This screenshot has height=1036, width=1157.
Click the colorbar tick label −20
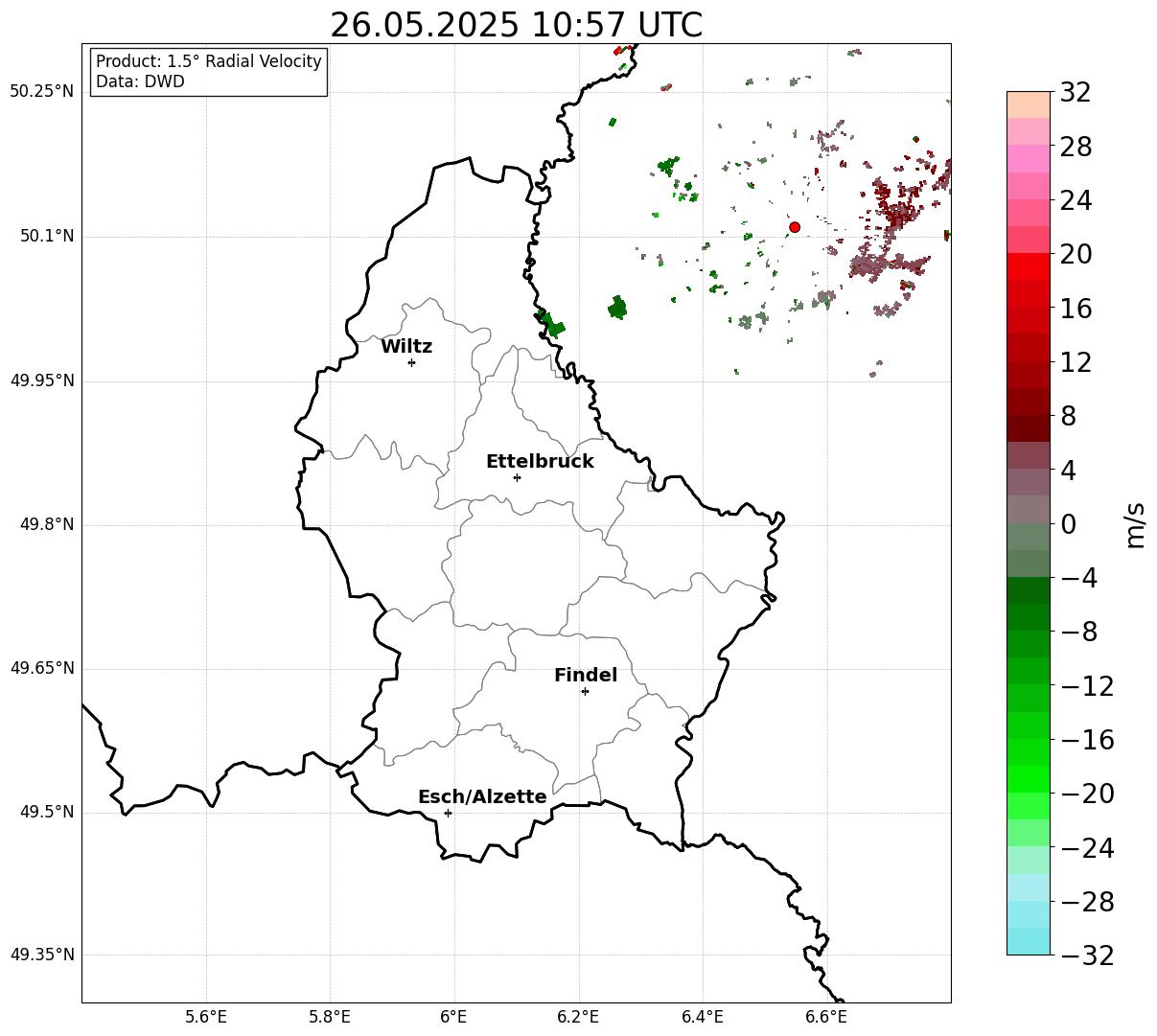[x=1087, y=794]
